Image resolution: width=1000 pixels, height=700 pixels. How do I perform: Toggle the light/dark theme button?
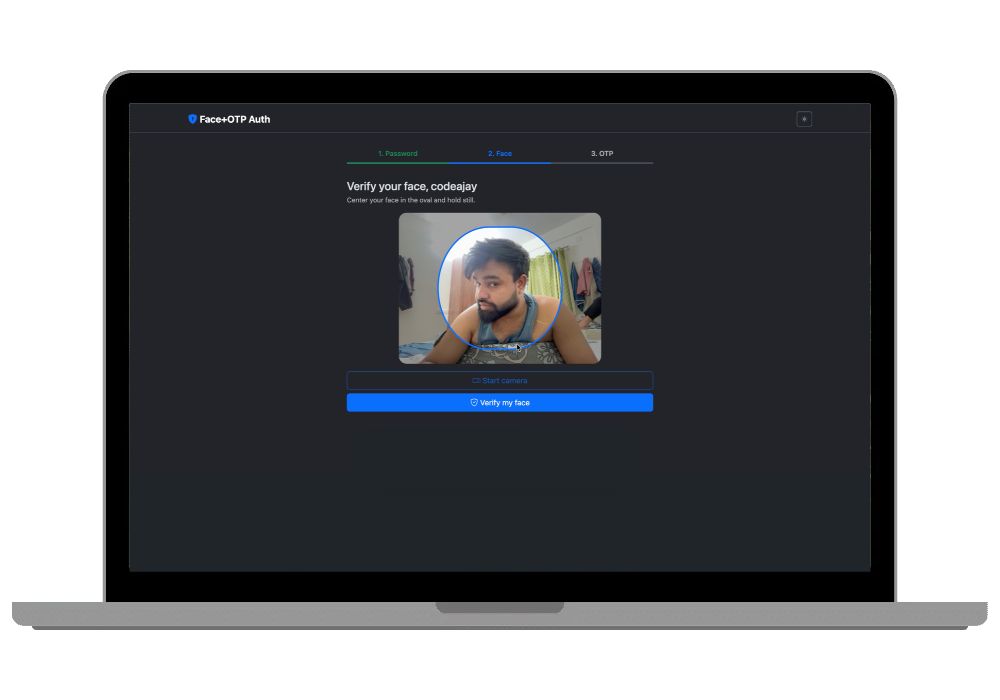tap(804, 119)
